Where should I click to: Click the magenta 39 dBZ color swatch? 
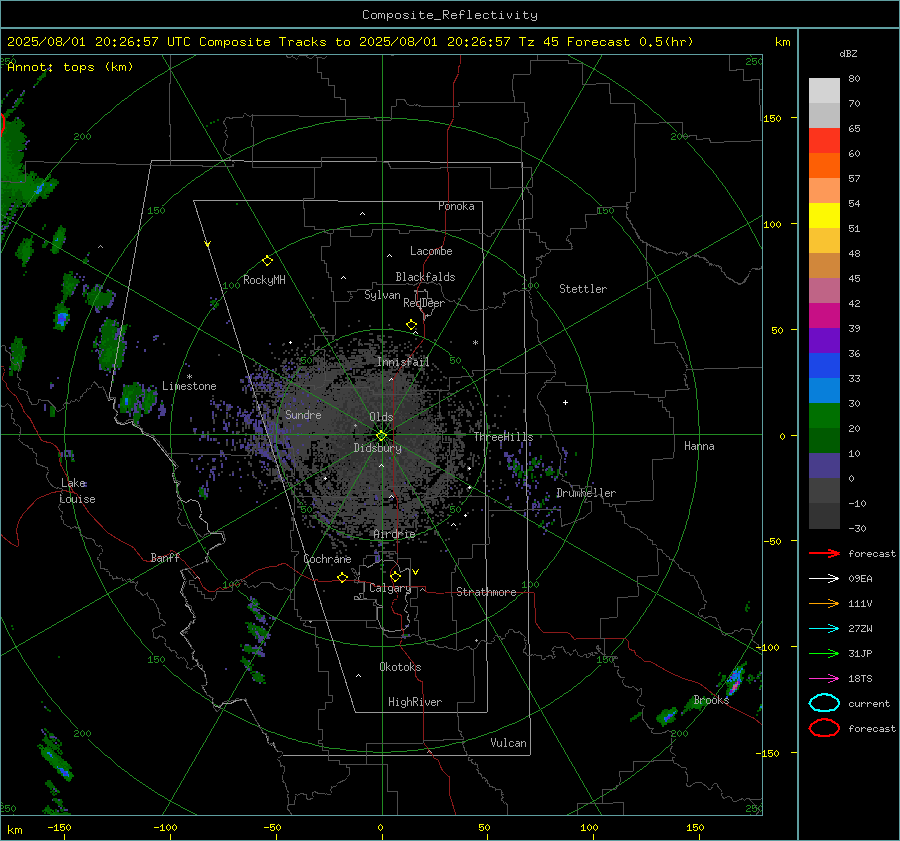coord(824,316)
